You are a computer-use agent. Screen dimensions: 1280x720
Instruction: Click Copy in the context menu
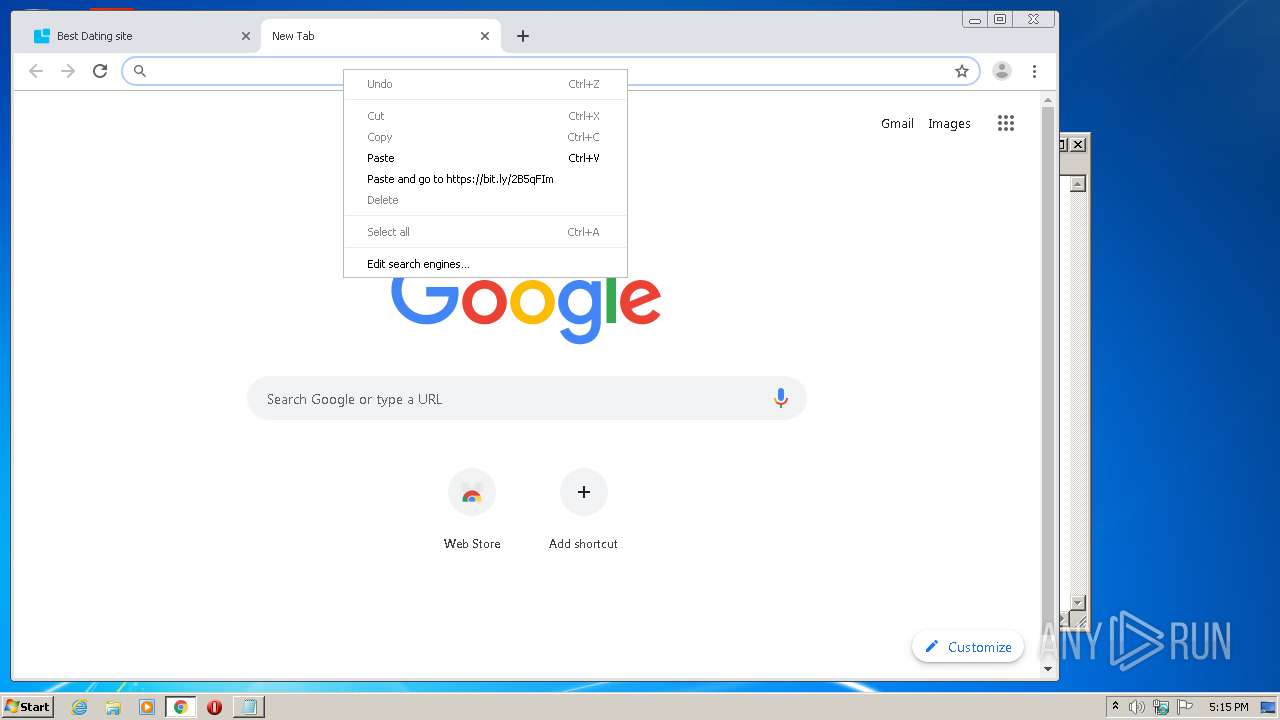pyautogui.click(x=485, y=137)
